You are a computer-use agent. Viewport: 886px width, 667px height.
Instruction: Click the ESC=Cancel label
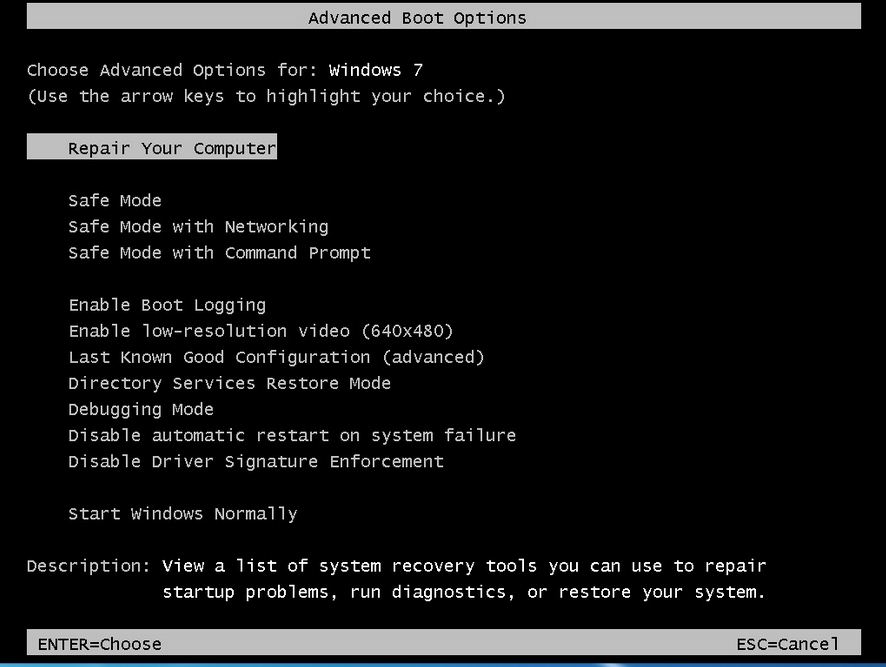(x=787, y=644)
